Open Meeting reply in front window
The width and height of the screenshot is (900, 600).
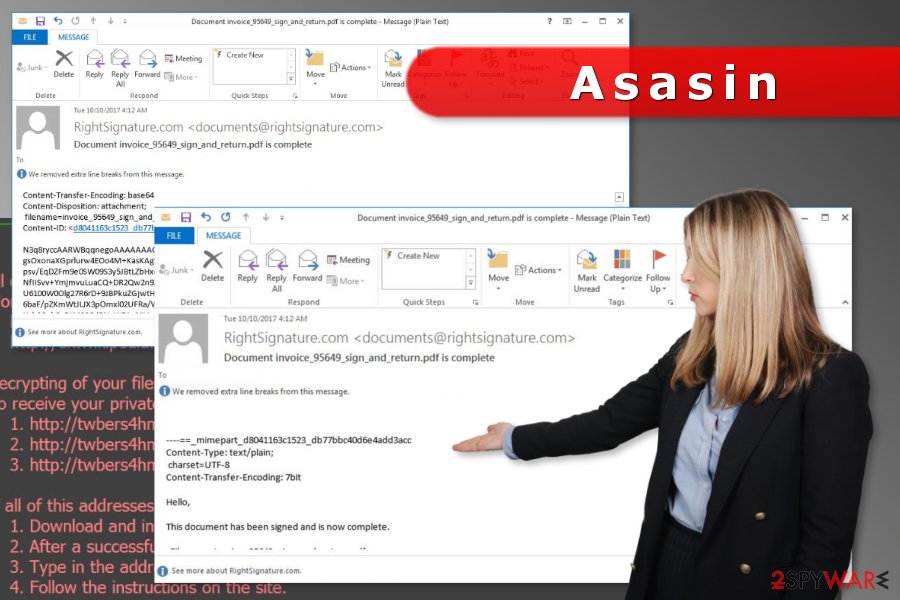point(348,260)
